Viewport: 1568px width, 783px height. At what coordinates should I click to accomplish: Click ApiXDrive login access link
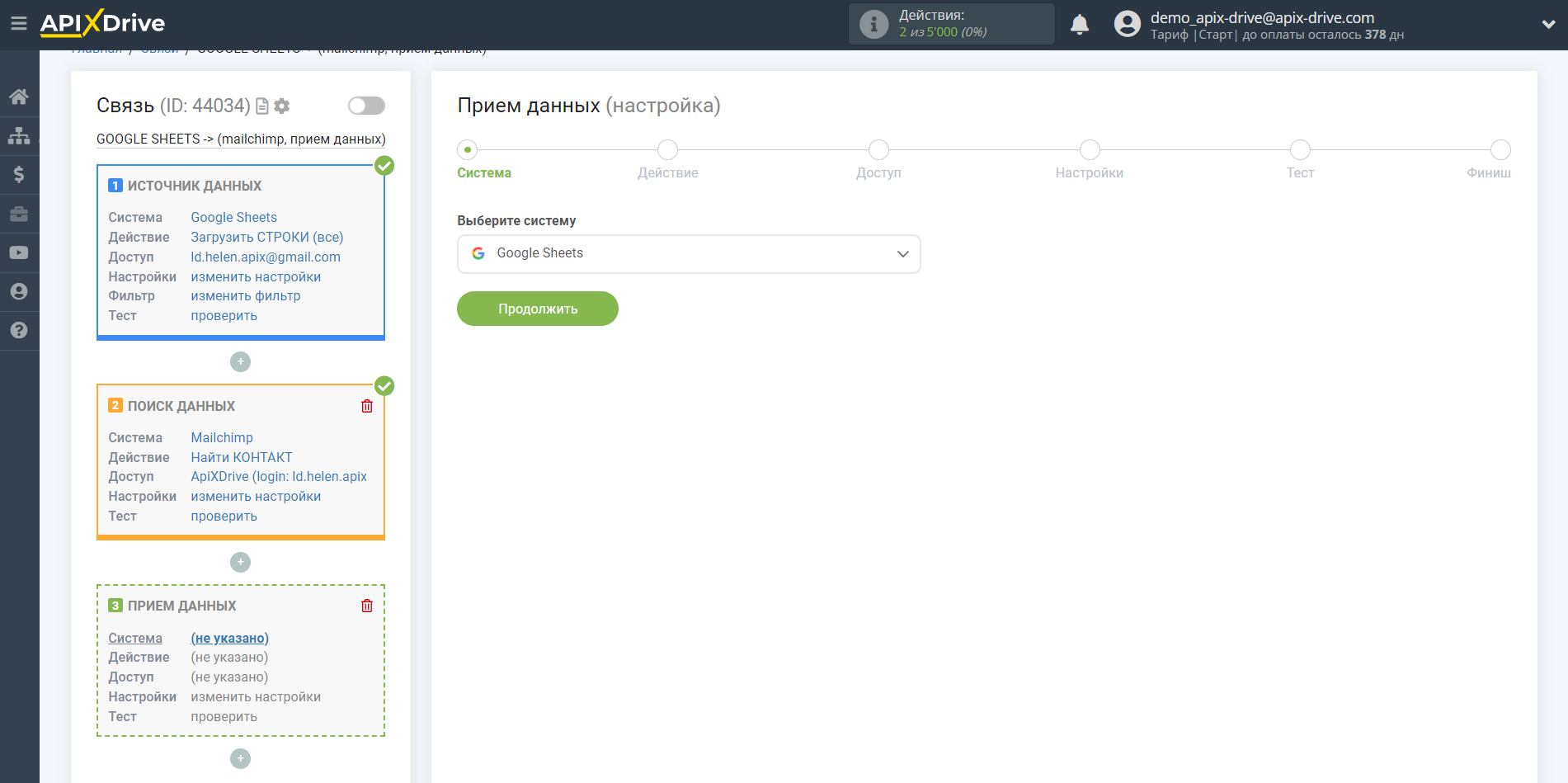tap(279, 476)
